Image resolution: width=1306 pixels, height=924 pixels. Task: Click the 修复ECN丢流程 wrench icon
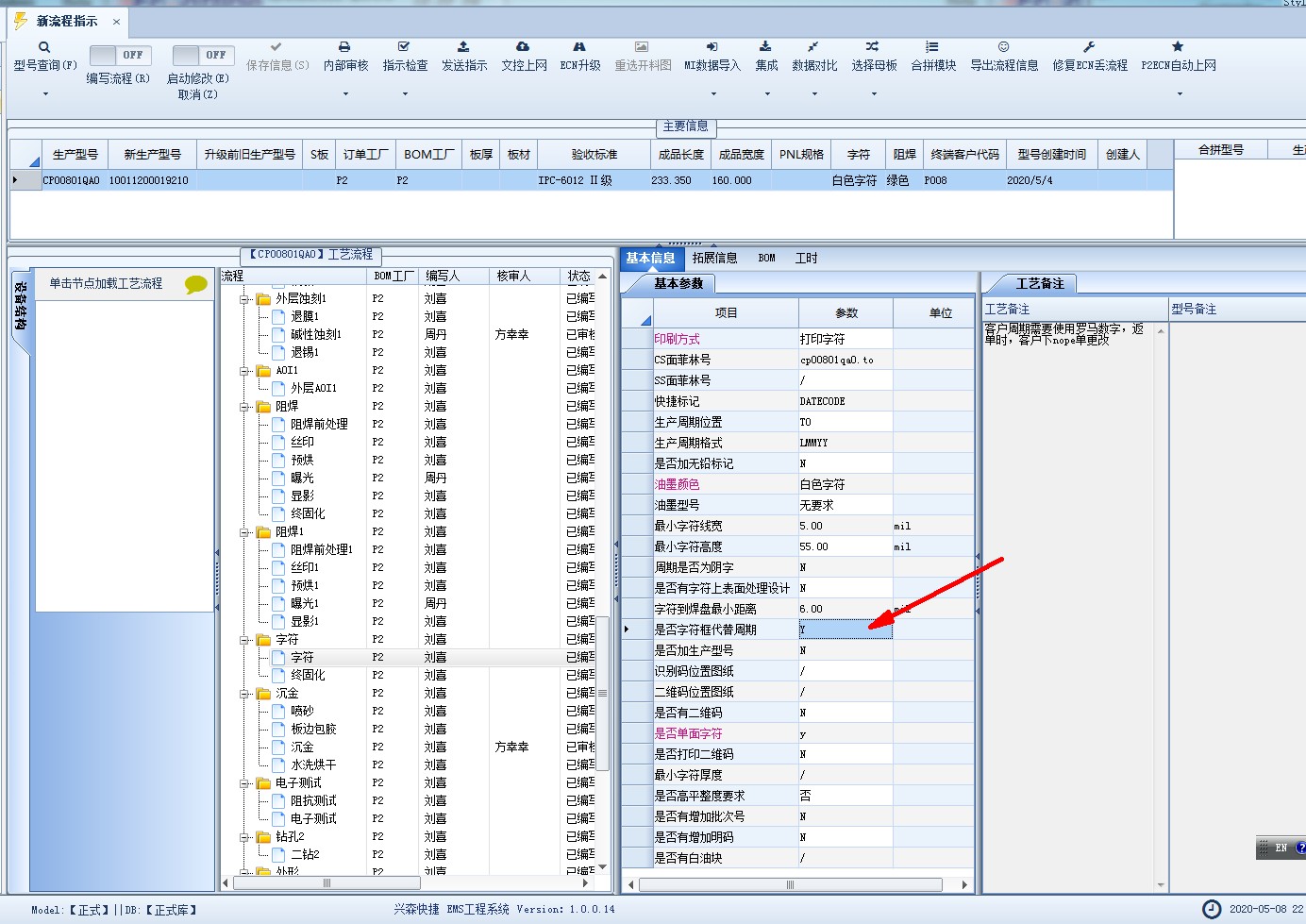[x=1089, y=46]
